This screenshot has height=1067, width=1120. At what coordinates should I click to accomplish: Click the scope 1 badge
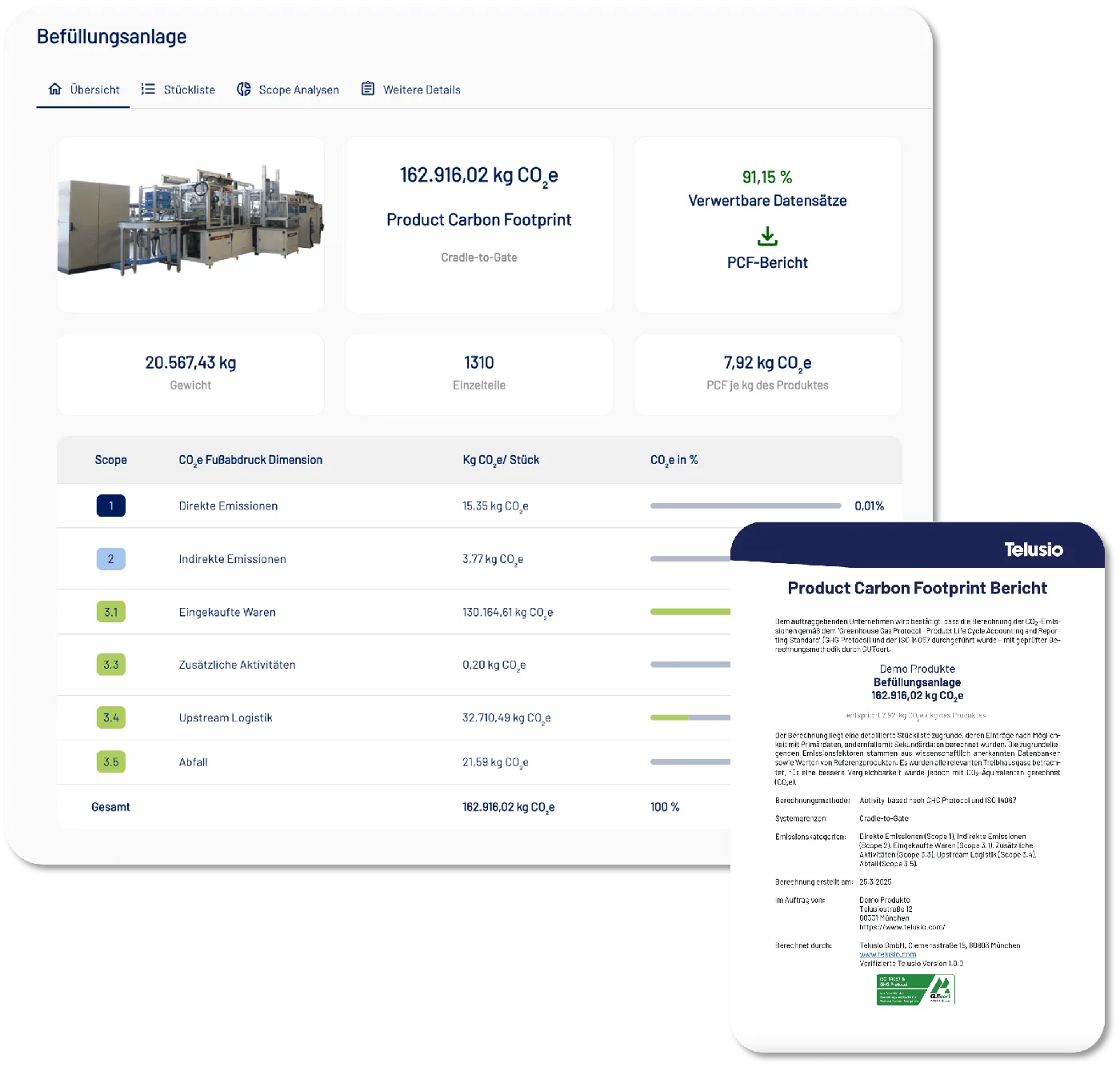(111, 506)
